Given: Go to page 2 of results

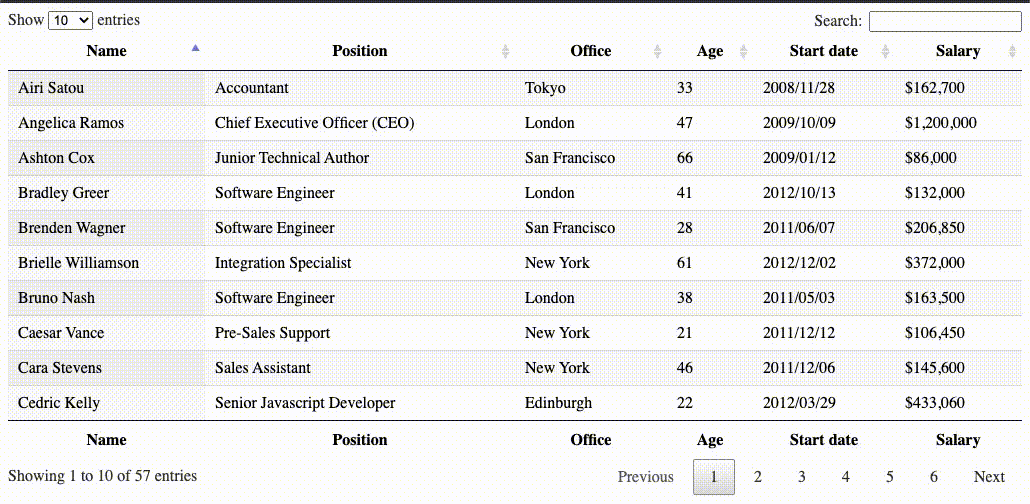Looking at the screenshot, I should pos(758,477).
